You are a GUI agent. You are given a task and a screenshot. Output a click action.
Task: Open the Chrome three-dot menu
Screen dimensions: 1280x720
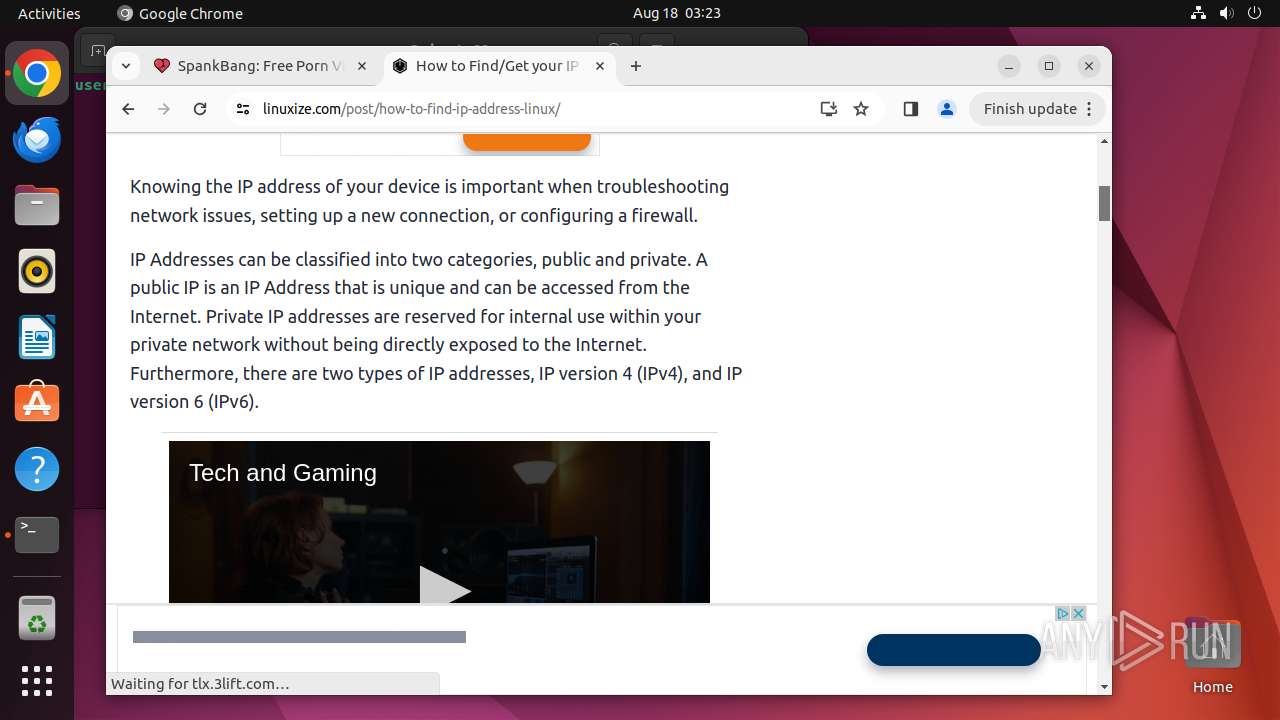click(x=1090, y=109)
